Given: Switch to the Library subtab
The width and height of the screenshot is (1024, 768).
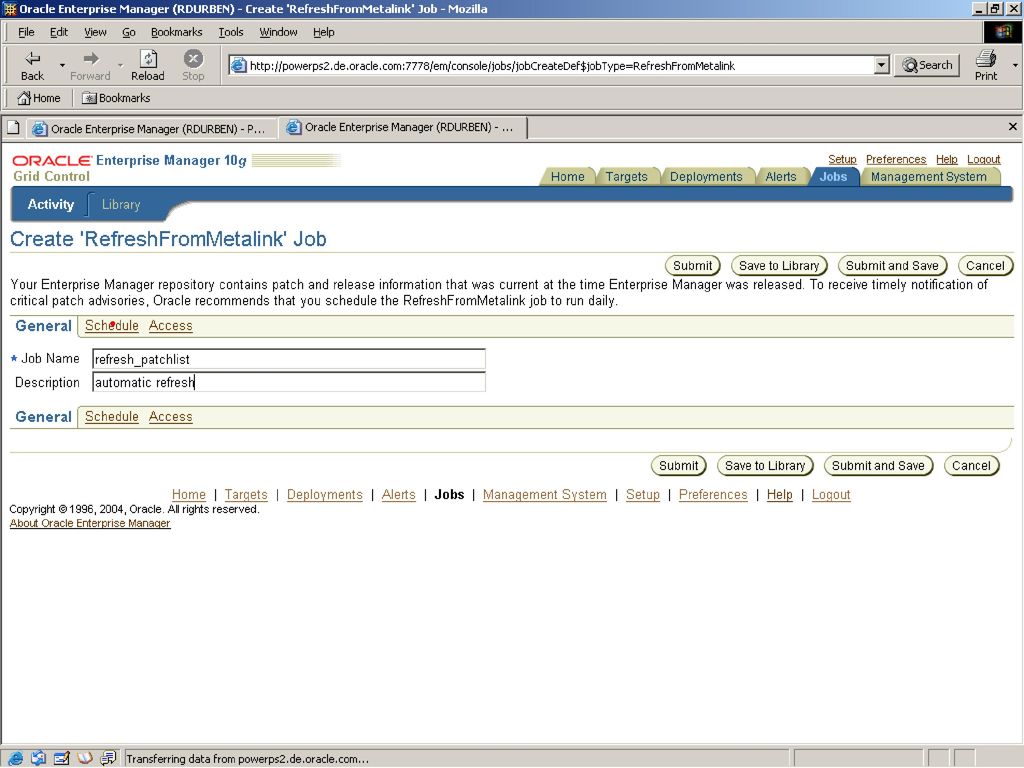Looking at the screenshot, I should 121,204.
